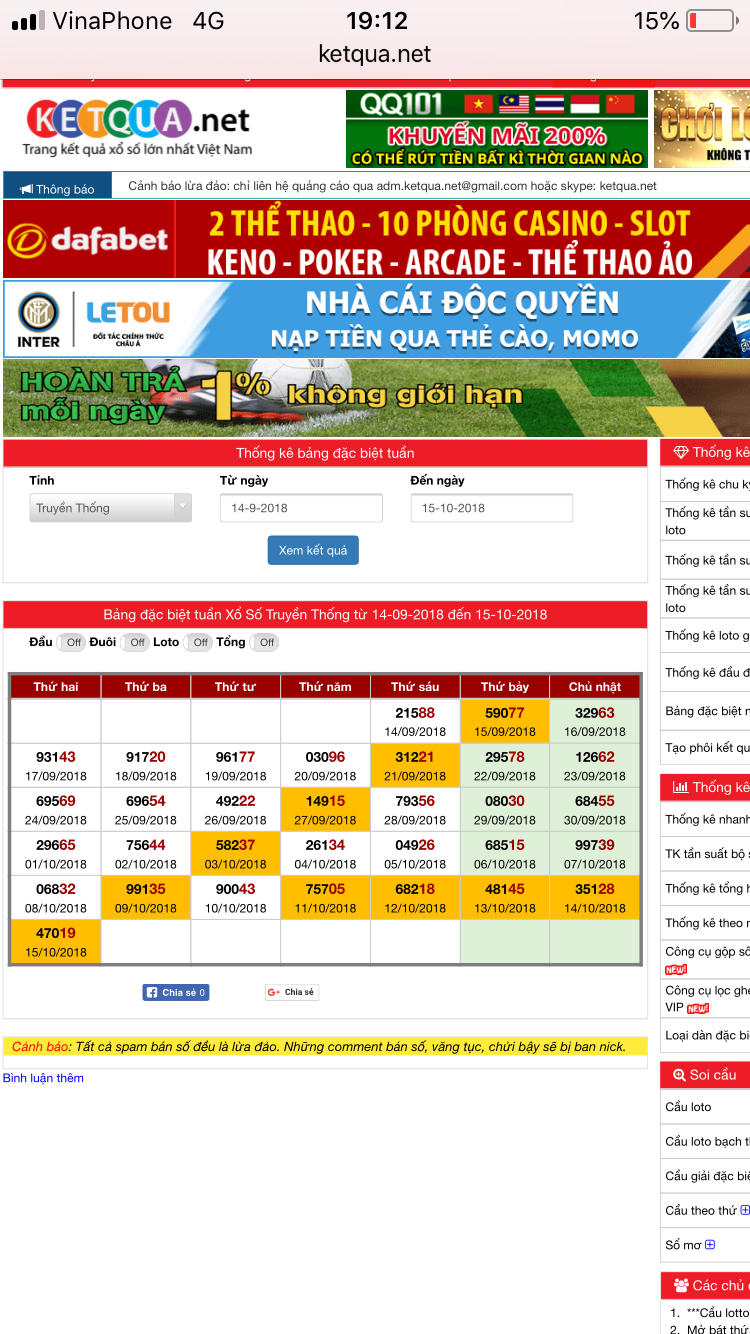Select result 93143 on 17/09/2018
750x1334 pixels.
coord(56,765)
